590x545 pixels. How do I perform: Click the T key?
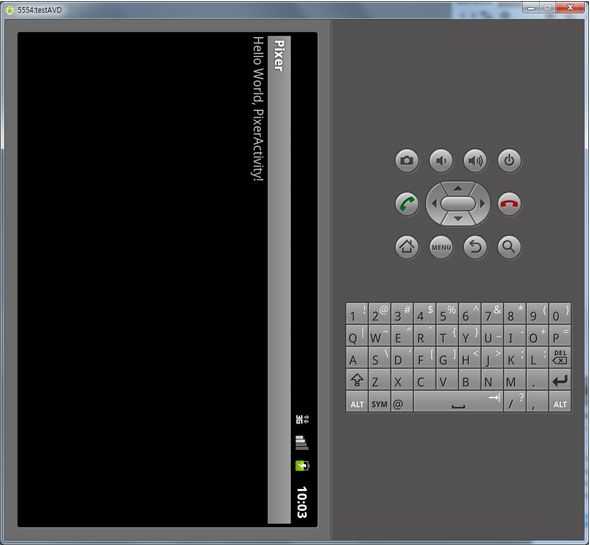[447, 335]
